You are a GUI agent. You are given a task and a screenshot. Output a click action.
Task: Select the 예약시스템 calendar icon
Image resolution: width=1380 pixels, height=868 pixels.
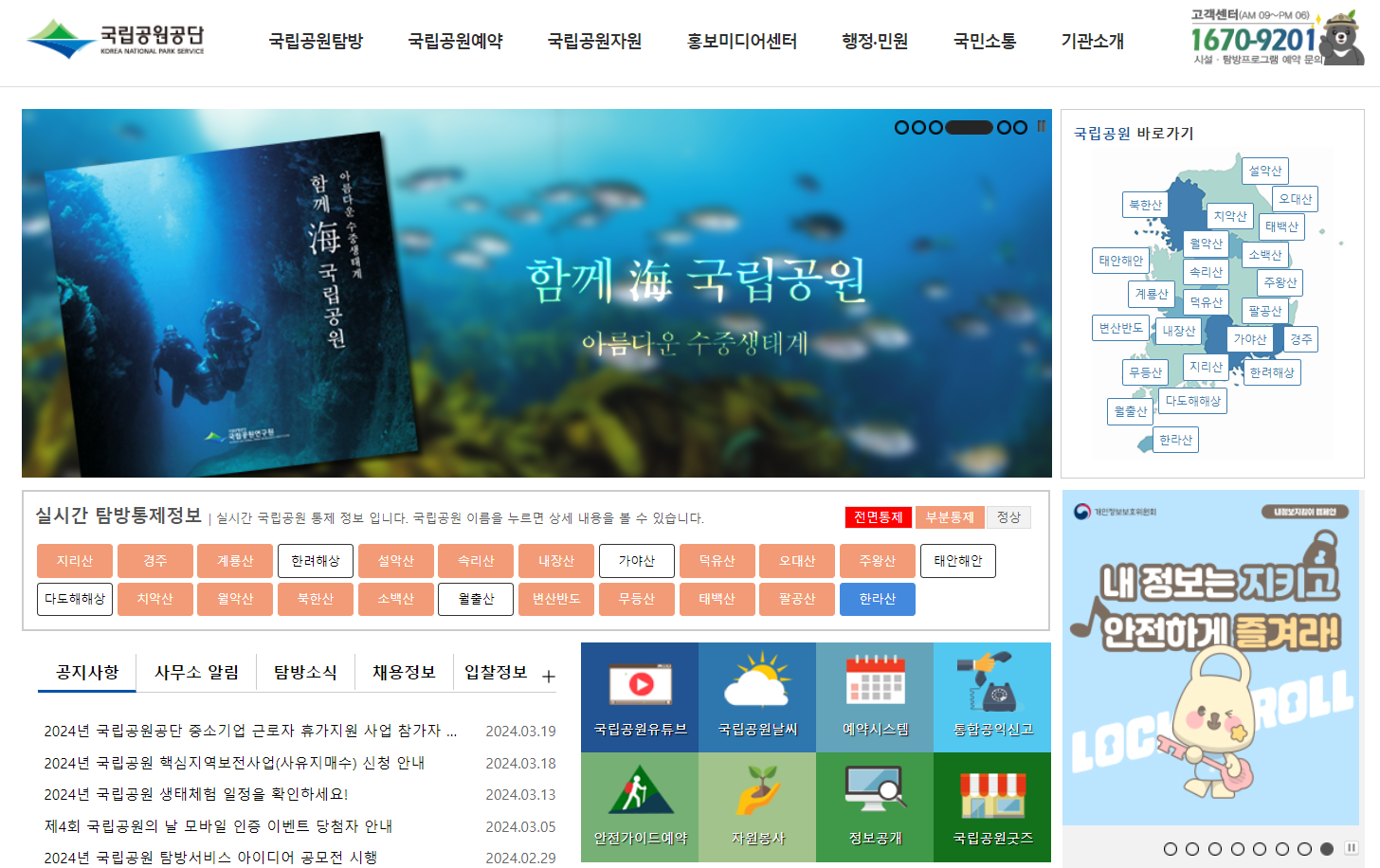(x=874, y=696)
